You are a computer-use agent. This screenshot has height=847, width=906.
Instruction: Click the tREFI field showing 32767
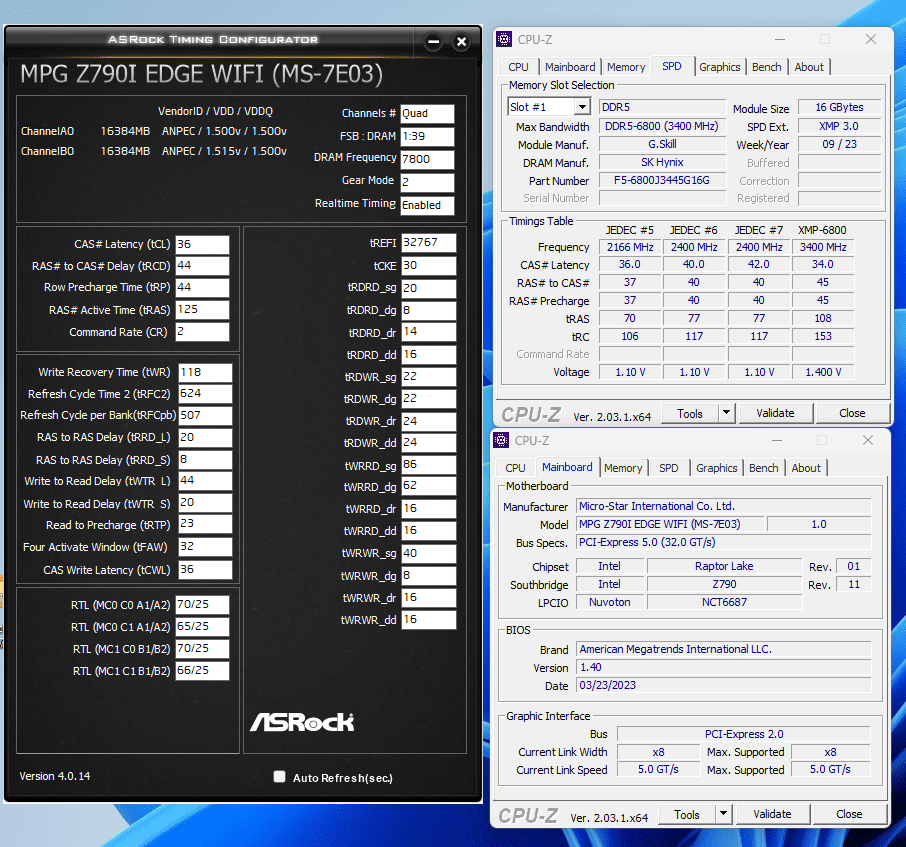[429, 243]
